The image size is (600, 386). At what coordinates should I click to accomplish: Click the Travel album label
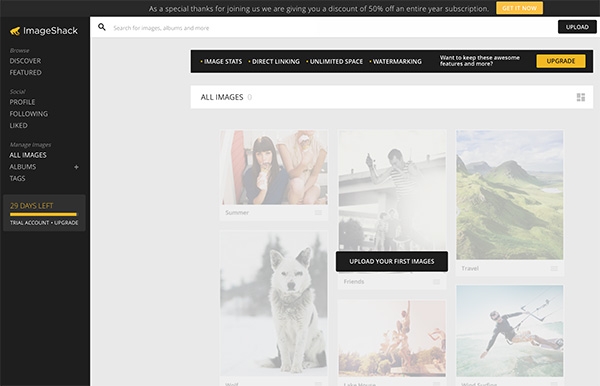[470, 269]
